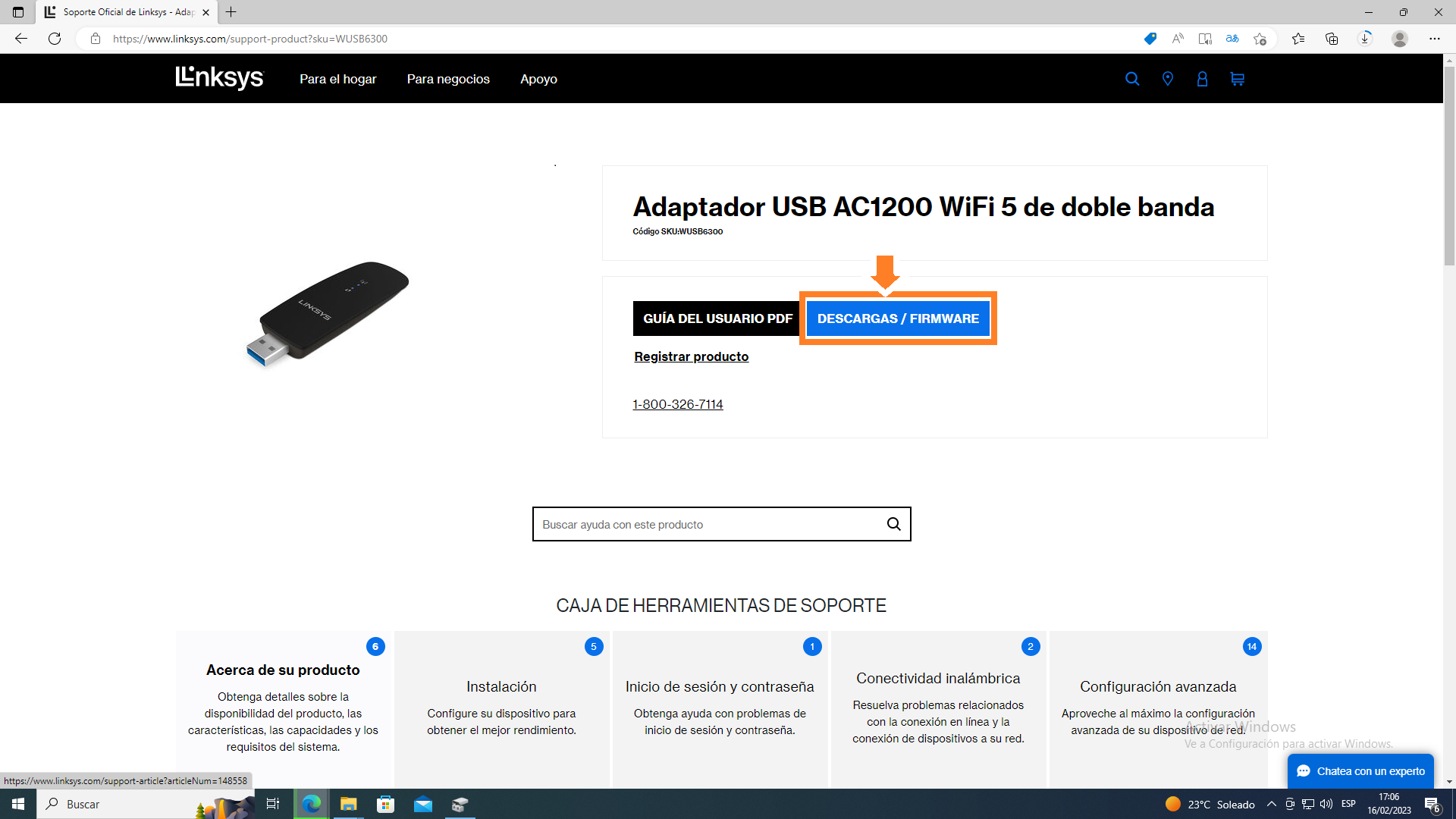Open browser downloads icon

(1365, 39)
